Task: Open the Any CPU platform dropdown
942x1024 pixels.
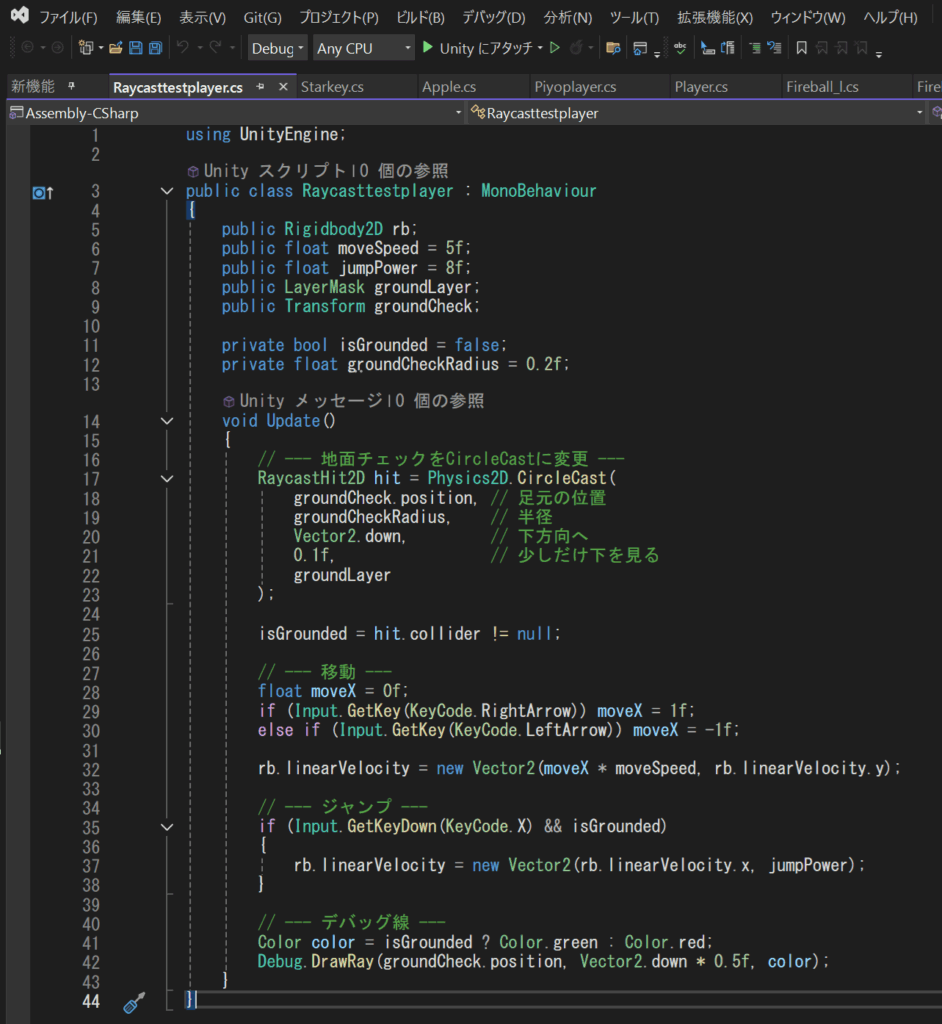Action: point(362,48)
